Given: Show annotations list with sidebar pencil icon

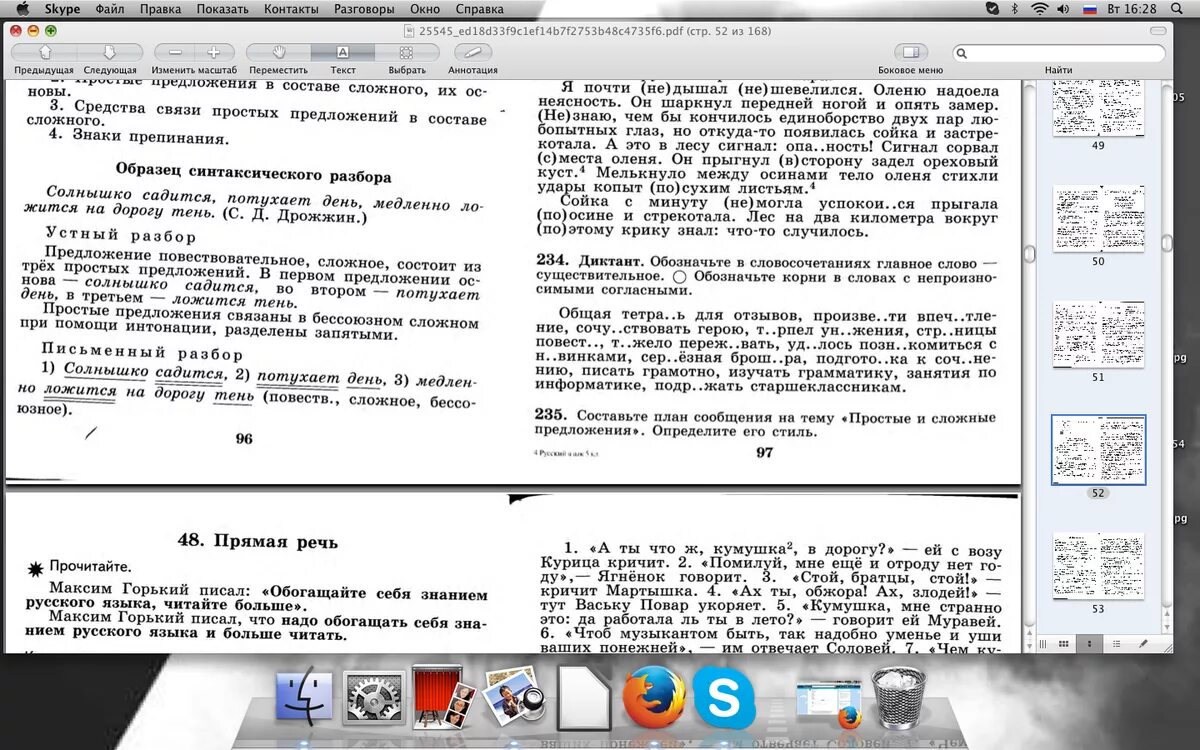Looking at the screenshot, I should pyautogui.click(x=1144, y=643).
